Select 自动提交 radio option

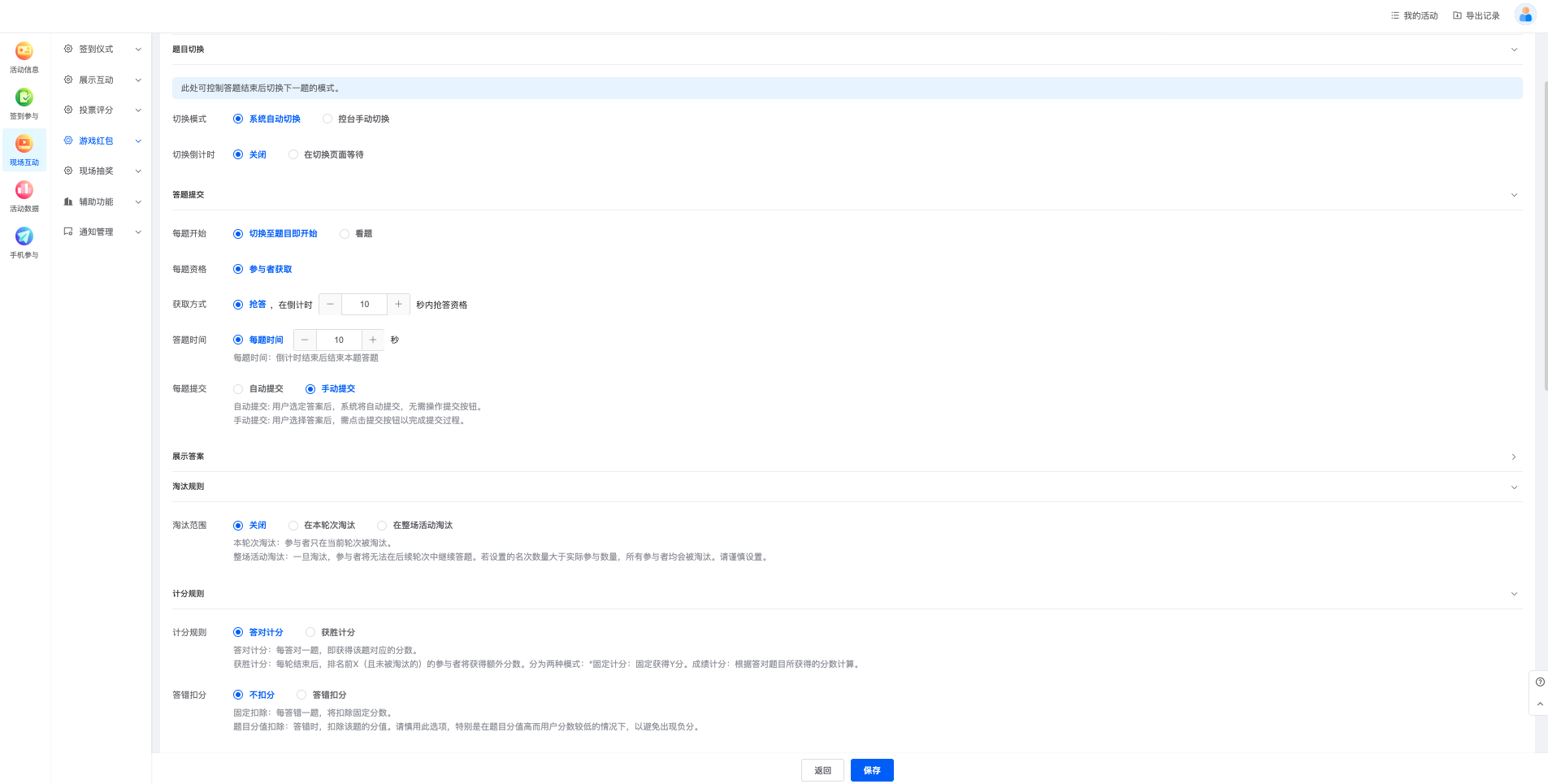coord(238,389)
